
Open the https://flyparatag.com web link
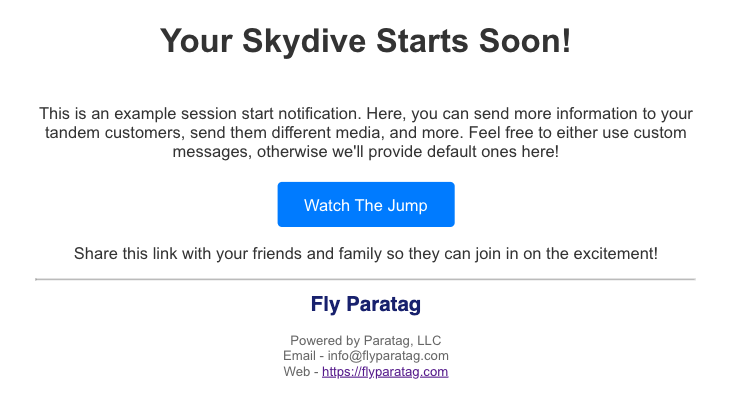click(x=385, y=372)
